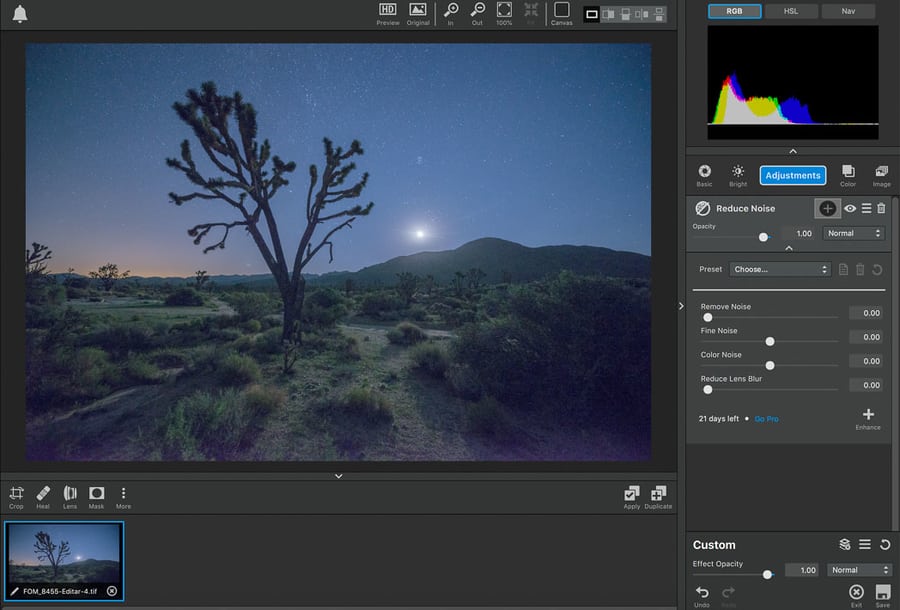Open the Go Pro link

(x=766, y=419)
